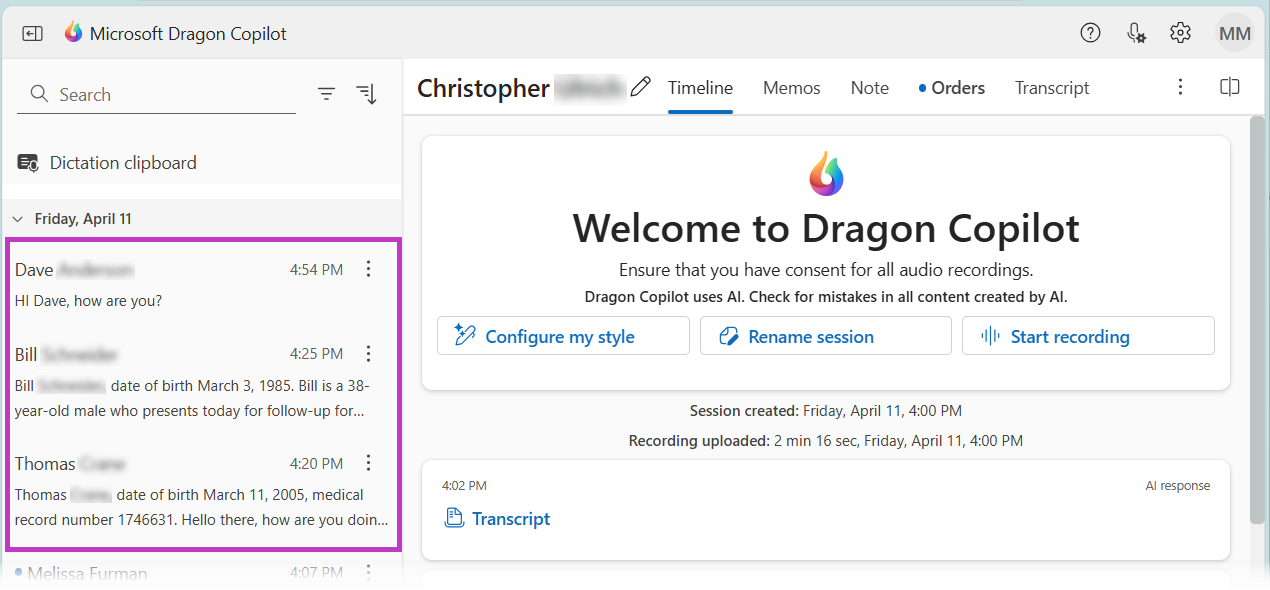This screenshot has width=1270, height=590.
Task: Open the overflow menu next to the Transcript tab
Action: (x=1180, y=87)
